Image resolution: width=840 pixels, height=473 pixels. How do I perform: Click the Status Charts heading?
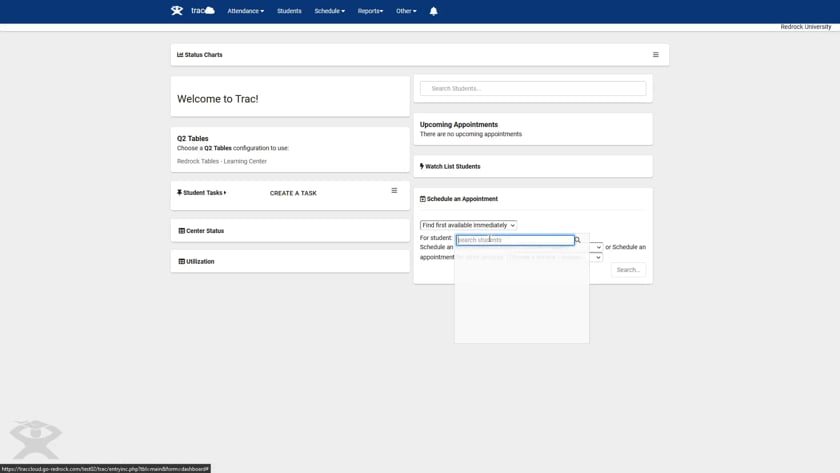204,55
